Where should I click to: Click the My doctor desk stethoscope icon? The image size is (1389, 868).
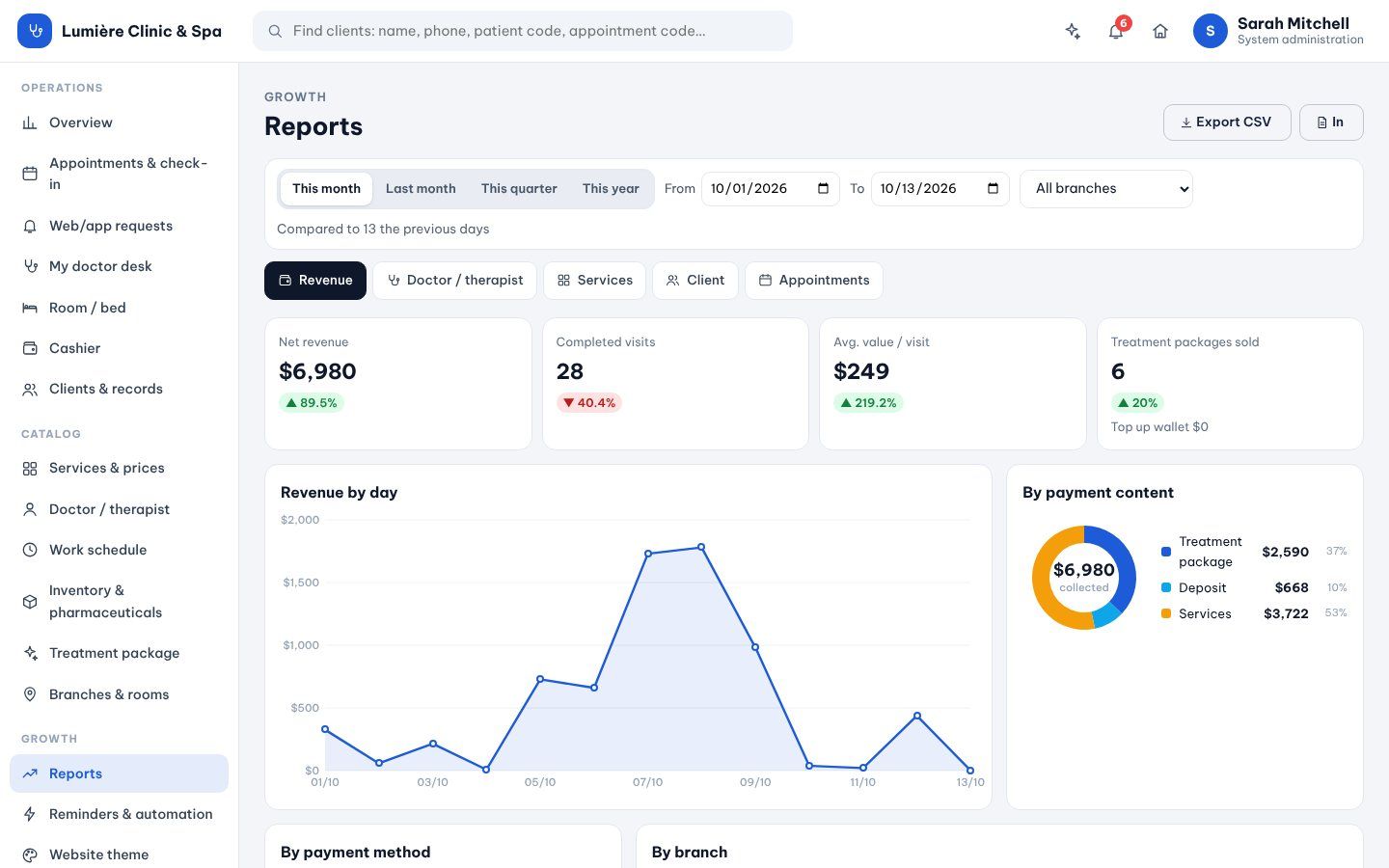click(x=30, y=266)
